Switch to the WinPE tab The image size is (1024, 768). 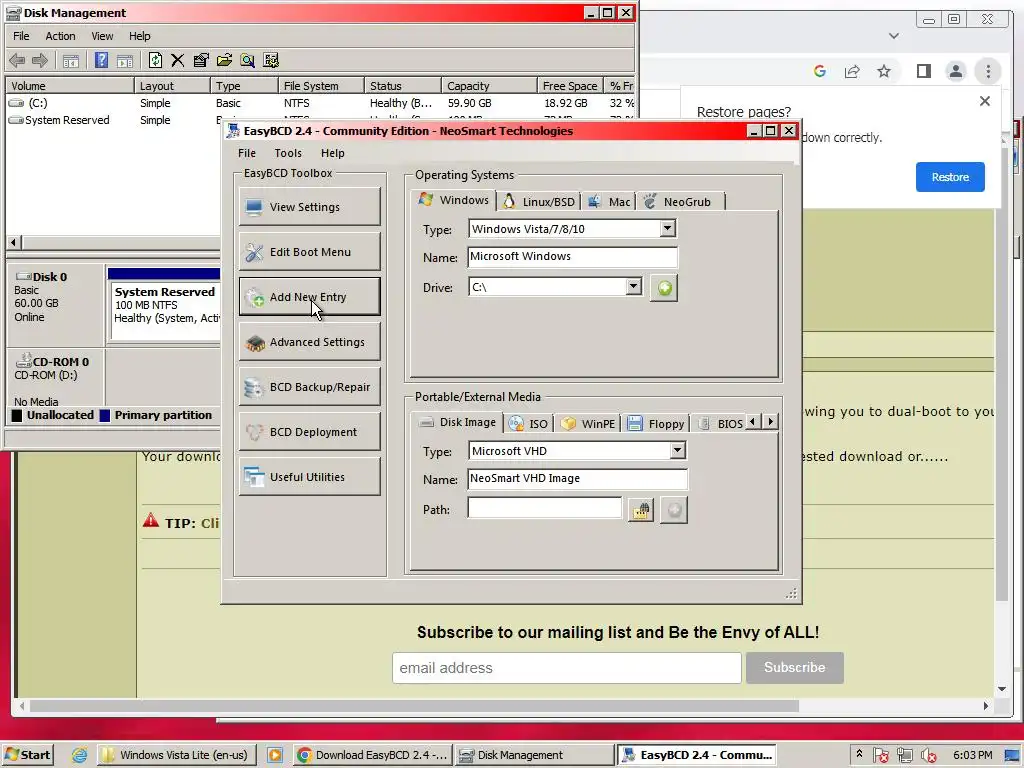click(x=588, y=424)
